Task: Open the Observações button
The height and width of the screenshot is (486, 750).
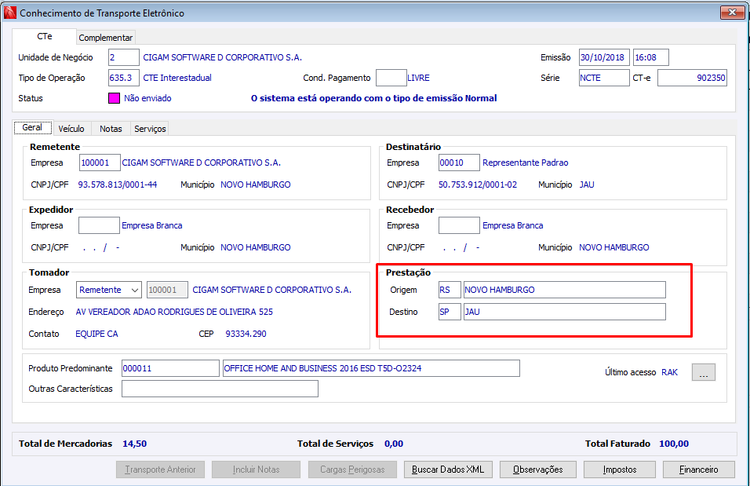Action: click(x=538, y=470)
